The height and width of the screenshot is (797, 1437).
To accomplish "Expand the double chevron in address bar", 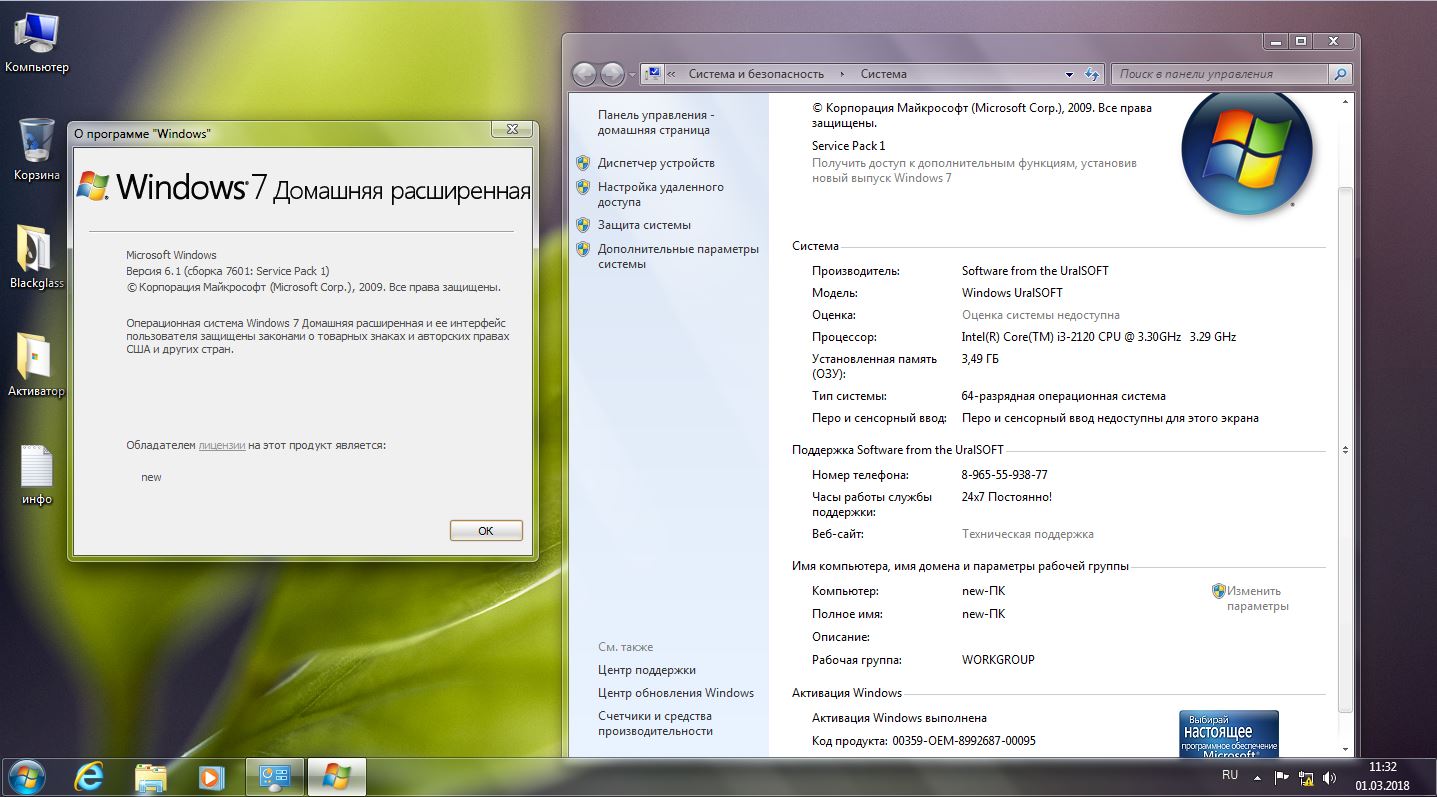I will (671, 74).
